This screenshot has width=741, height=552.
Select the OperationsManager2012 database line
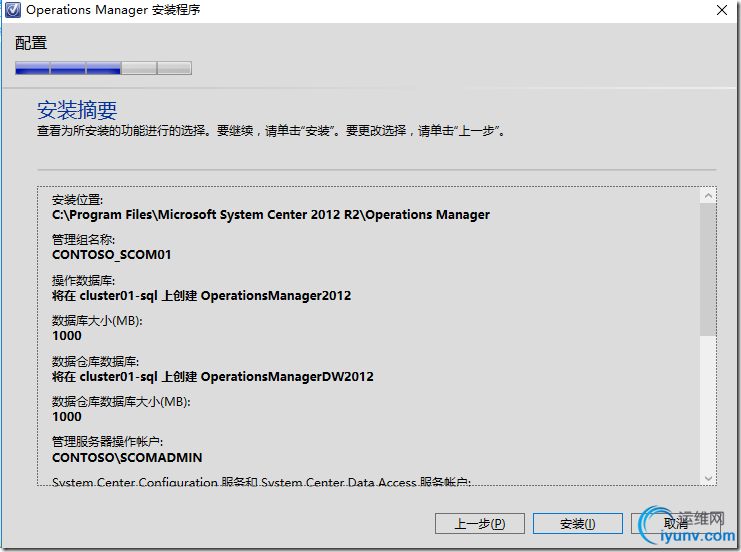[x=201, y=296]
